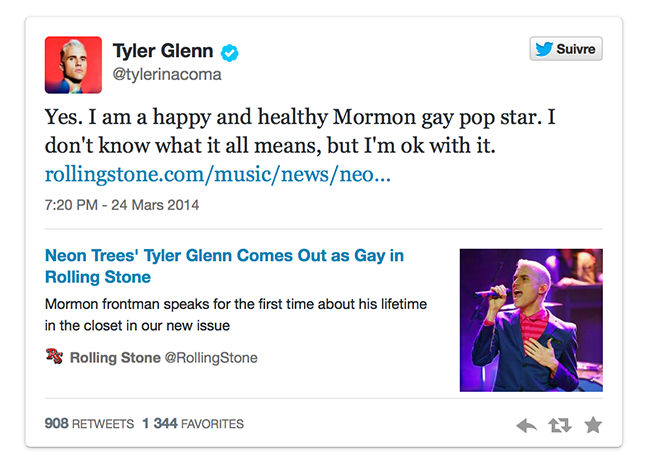This screenshot has height=470, width=650.
Task: Click the Rolling Stone logo icon
Action: (x=55, y=357)
